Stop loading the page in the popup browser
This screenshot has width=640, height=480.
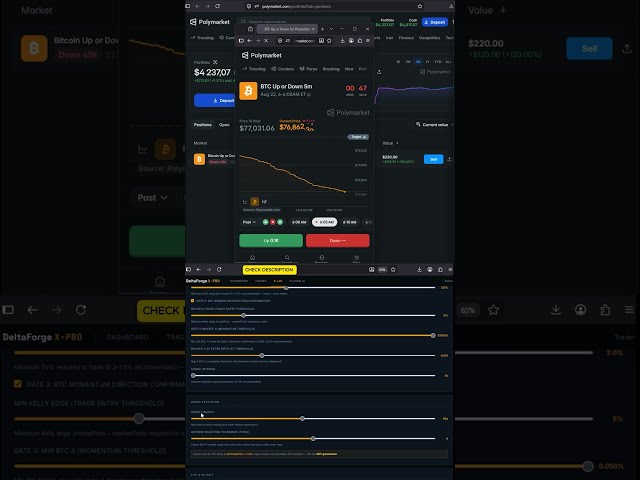coord(266,40)
